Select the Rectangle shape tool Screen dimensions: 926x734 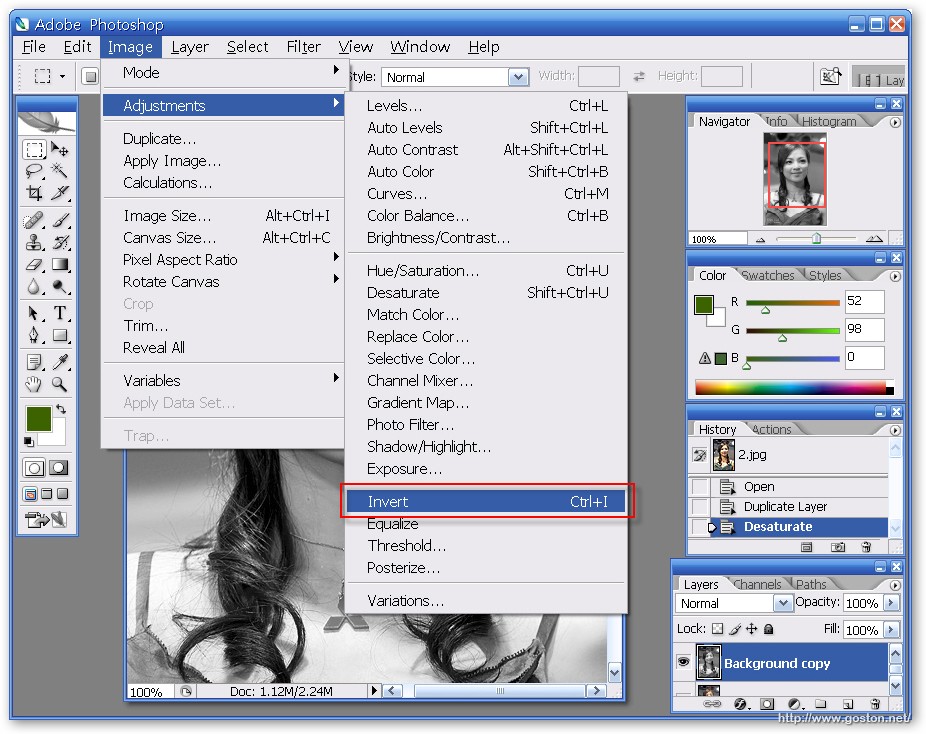[60, 335]
